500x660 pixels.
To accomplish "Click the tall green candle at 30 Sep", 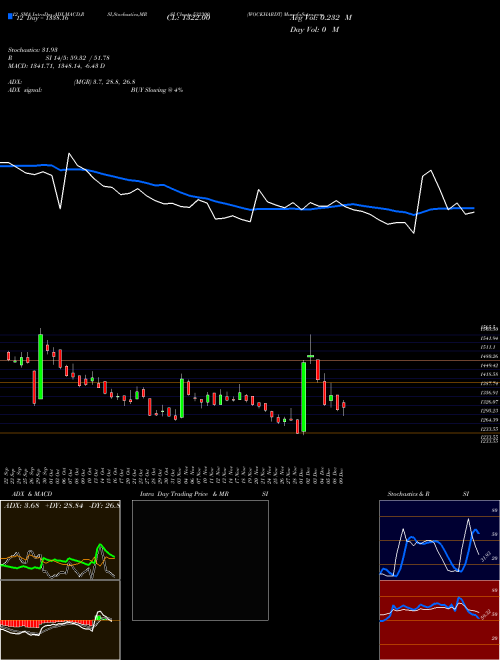I will tap(40, 367).
